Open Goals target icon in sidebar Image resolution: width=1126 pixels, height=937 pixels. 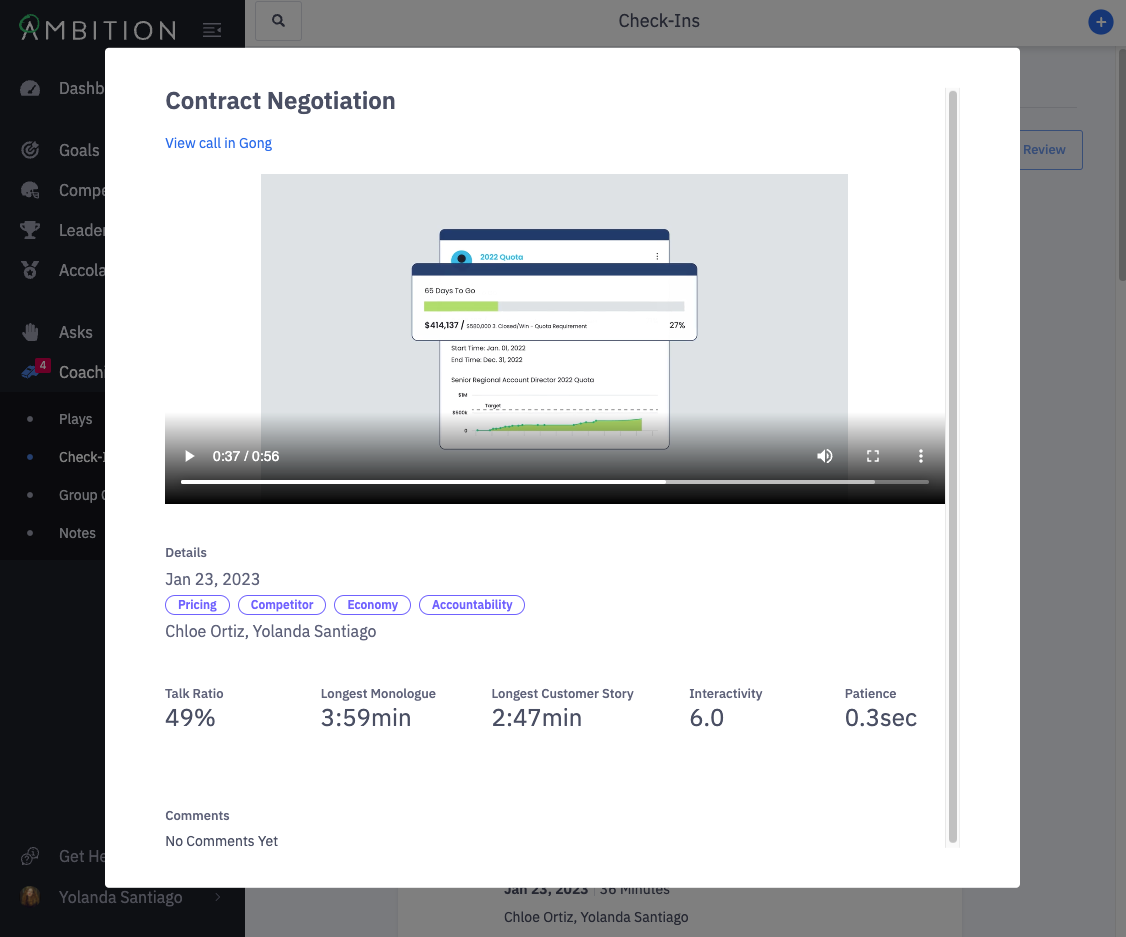point(30,149)
